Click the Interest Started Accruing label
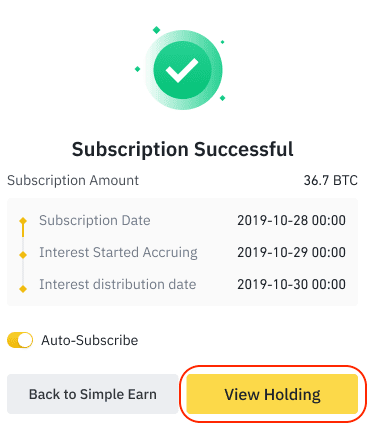The image size is (371, 429). point(118,253)
